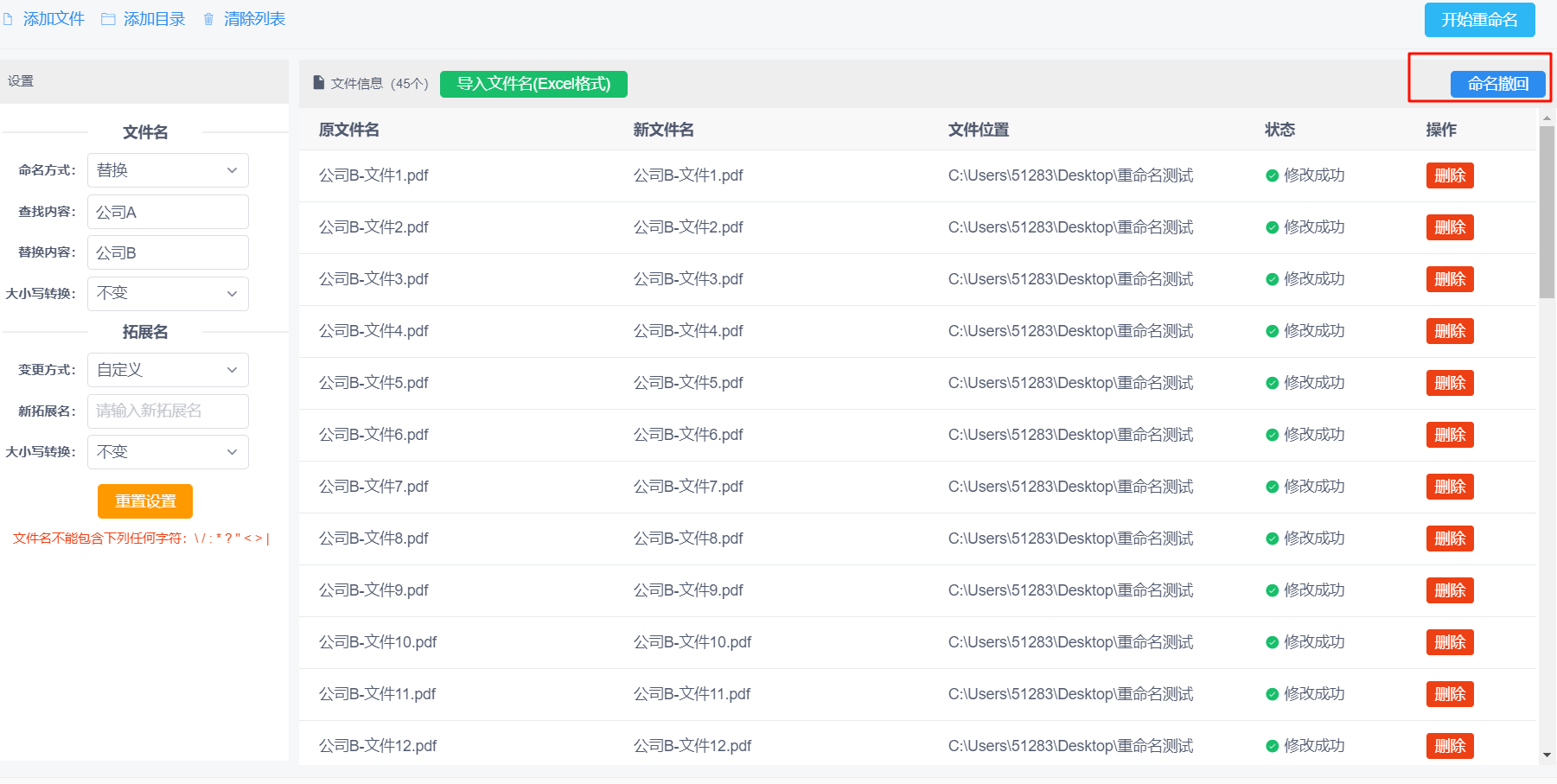This screenshot has height=784, width=1557.
Task: Click the green success icon for 公司B-文件1.pdf
Action: pos(1272,175)
